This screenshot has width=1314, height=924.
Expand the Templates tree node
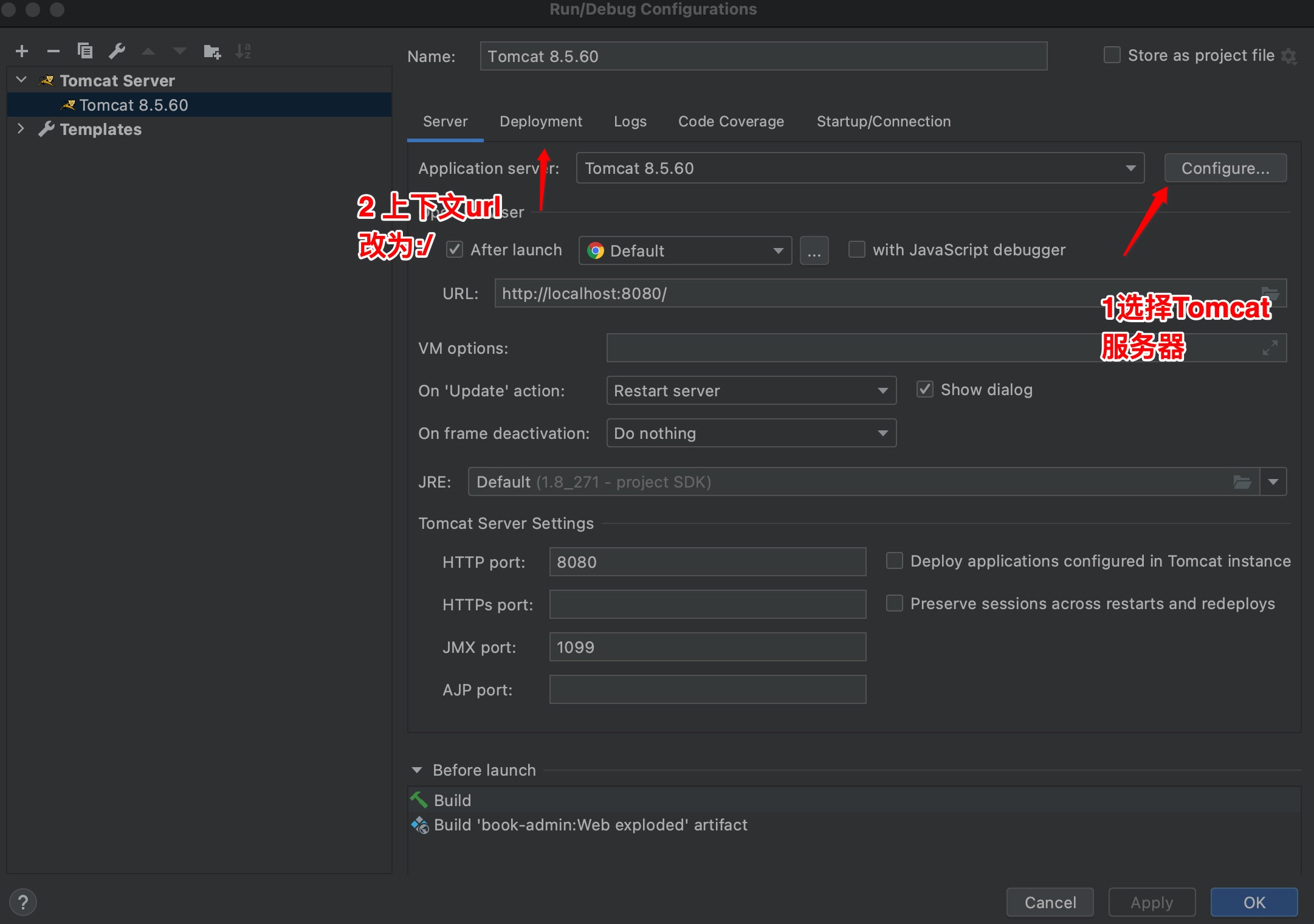point(21,129)
